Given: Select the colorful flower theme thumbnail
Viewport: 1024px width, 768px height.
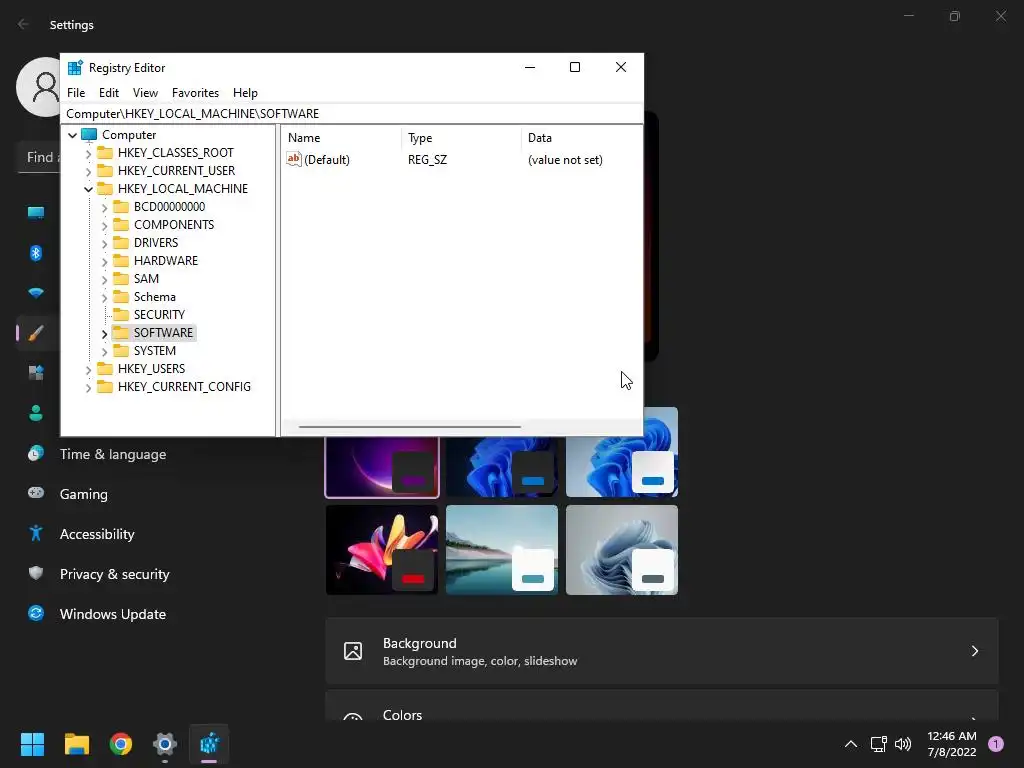Looking at the screenshot, I should coord(382,550).
